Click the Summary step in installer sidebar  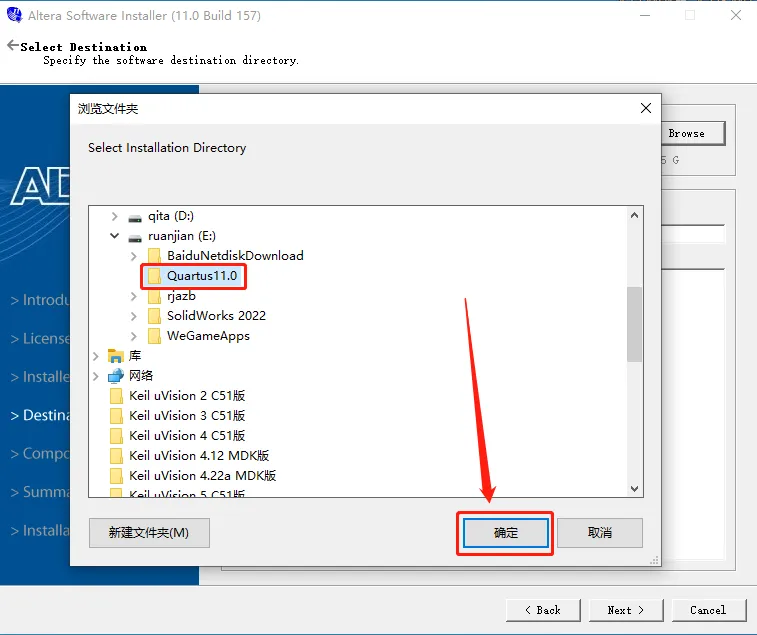[40, 492]
